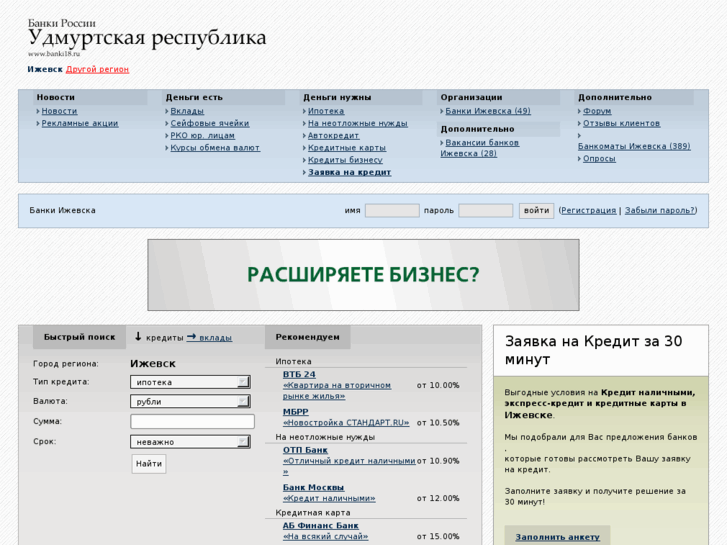This screenshot has width=727, height=545.
Task: Expand the Тип кредита dropdown
Action: click(x=190, y=382)
